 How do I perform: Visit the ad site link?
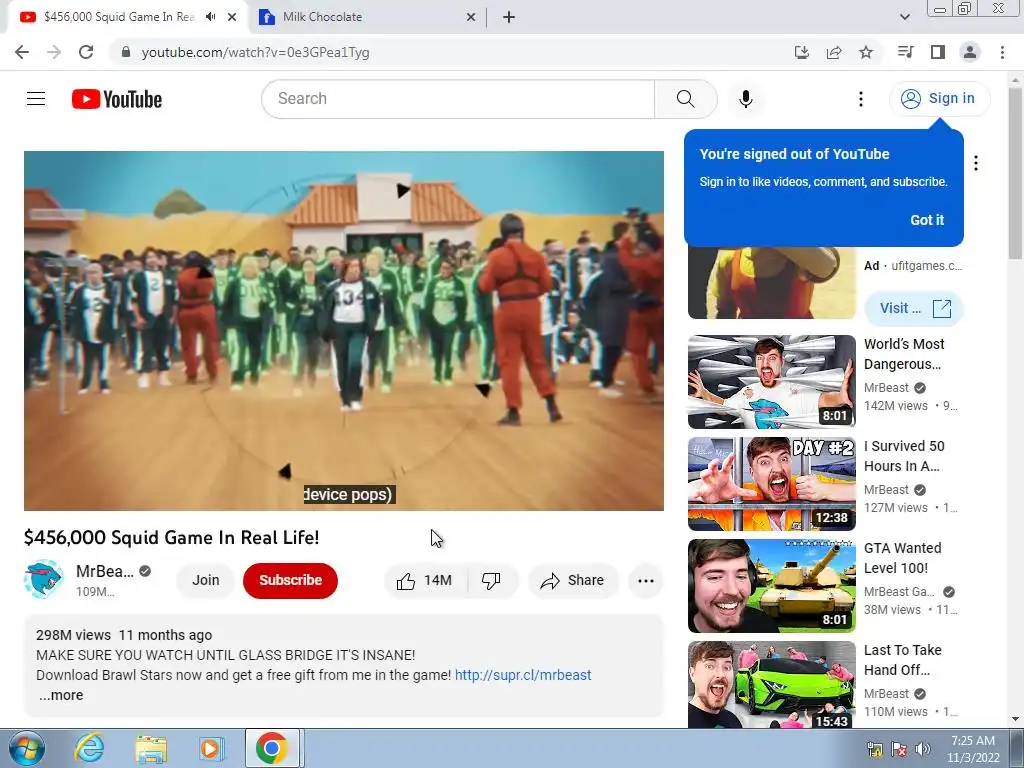pos(914,308)
